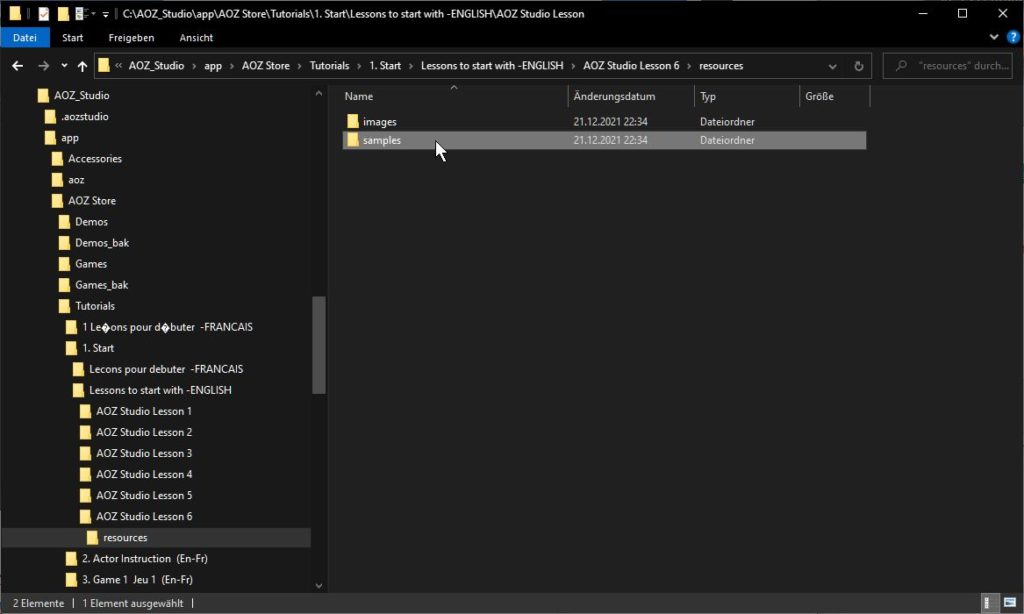Refresh the current folder view
1024x614 pixels.
pos(858,66)
